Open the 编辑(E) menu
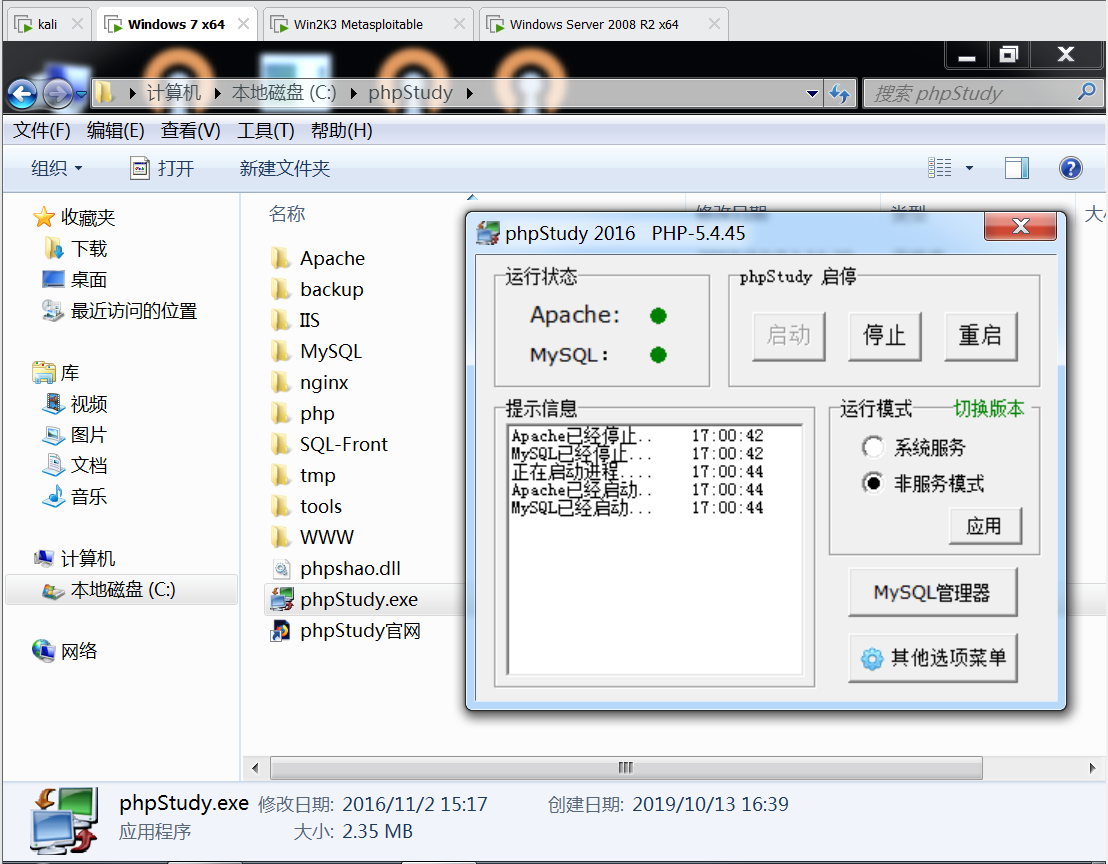Image resolution: width=1108 pixels, height=864 pixels. [x=115, y=131]
